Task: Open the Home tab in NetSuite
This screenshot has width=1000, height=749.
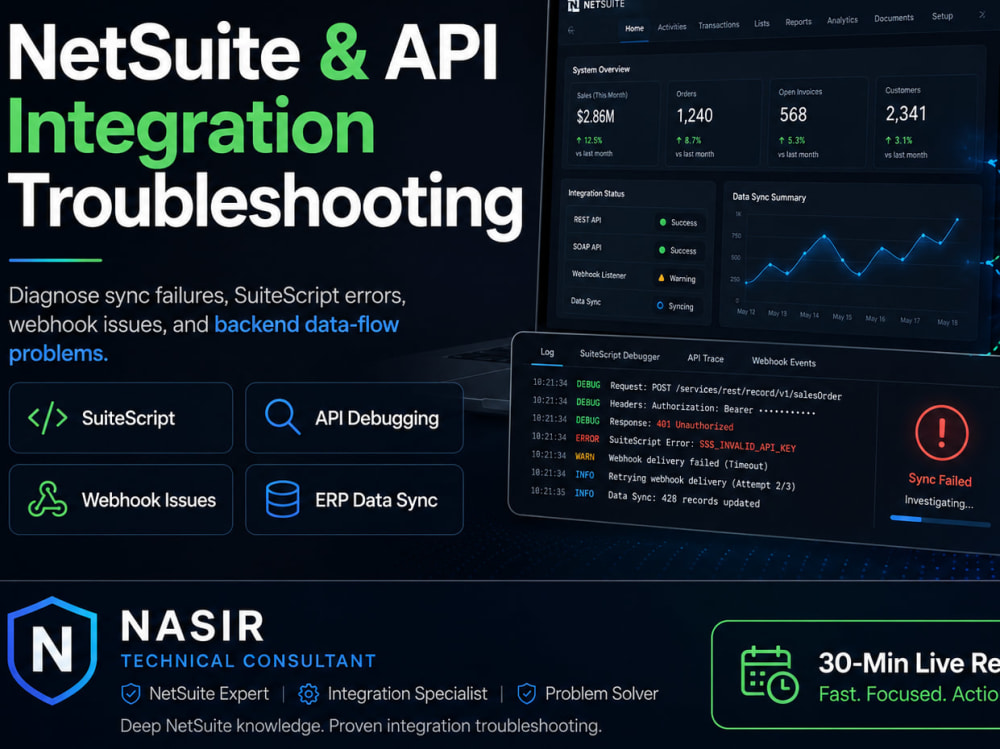Action: pos(635,29)
